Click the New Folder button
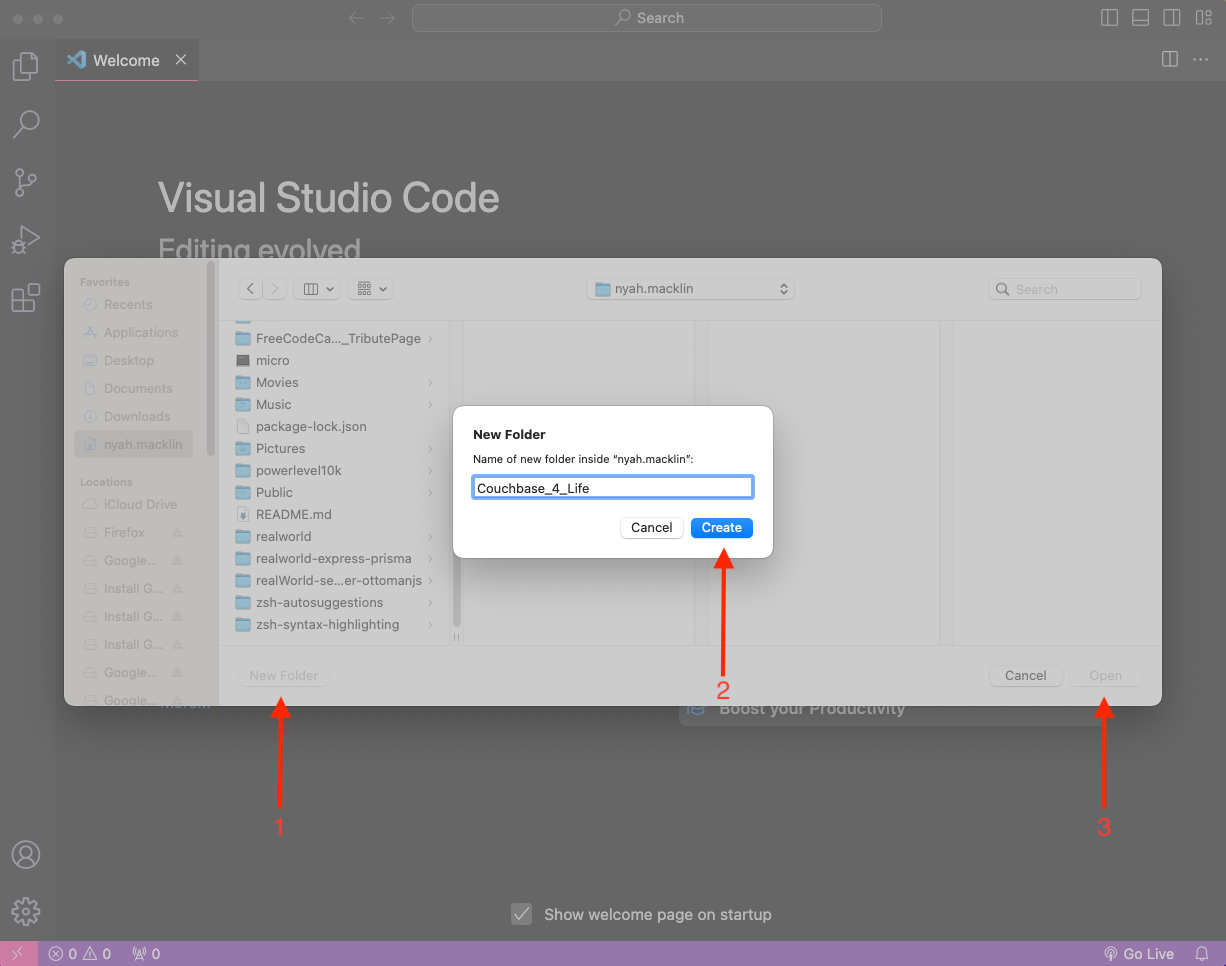The image size is (1226, 966). click(283, 675)
